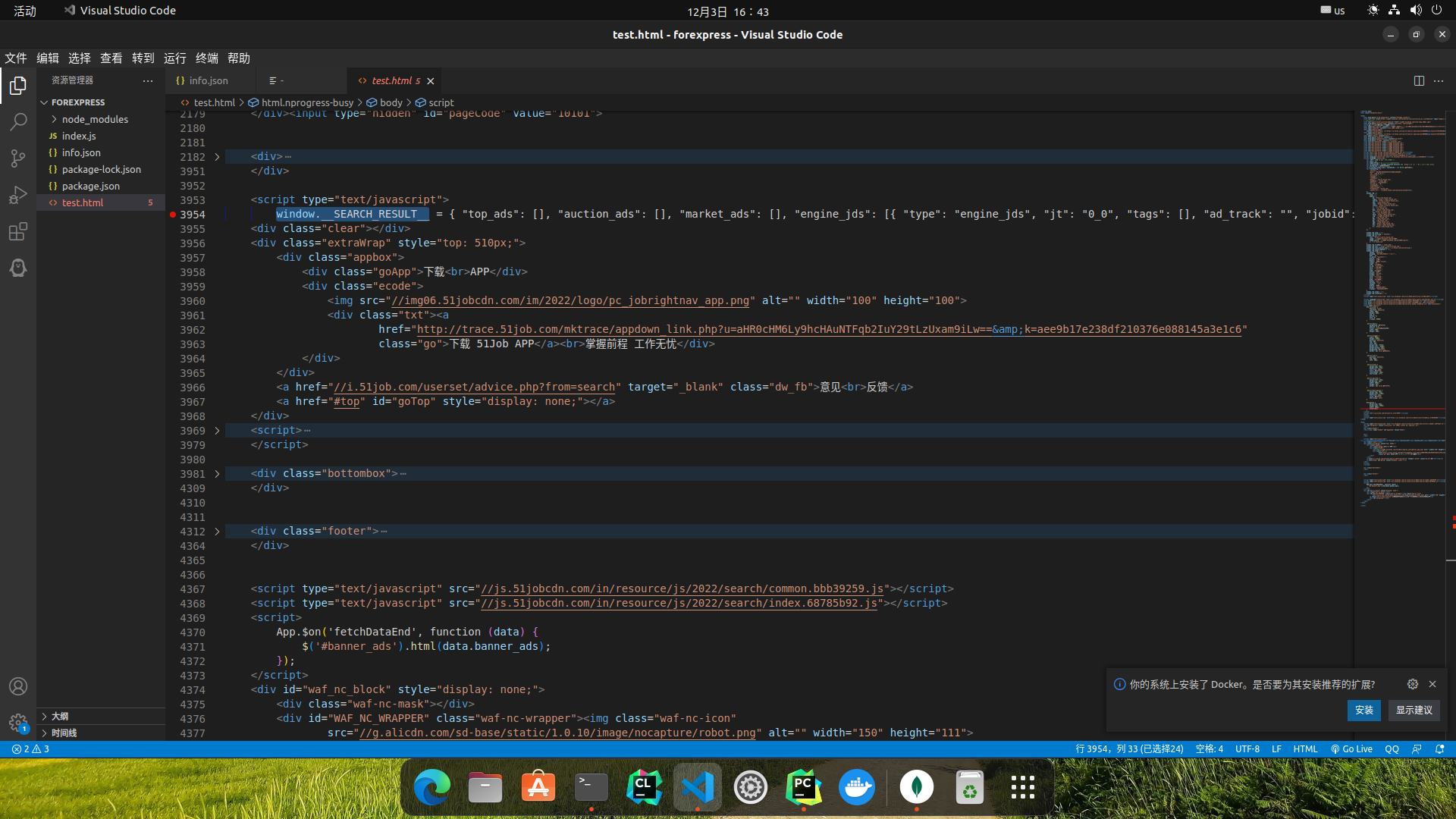Open the Run and Debug view icon
1456x819 pixels.
(18, 195)
